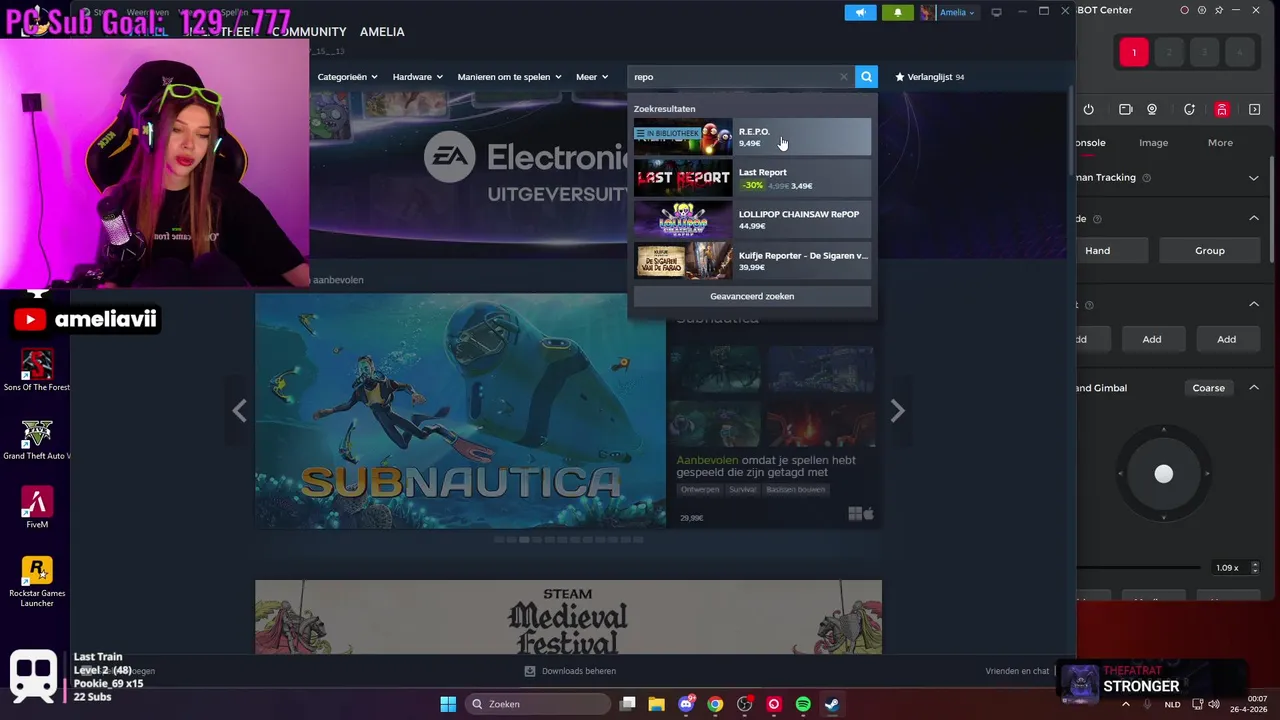This screenshot has width=1280, height=720.
Task: Open Sons Of The Forest desktop icon
Action: [x=37, y=370]
